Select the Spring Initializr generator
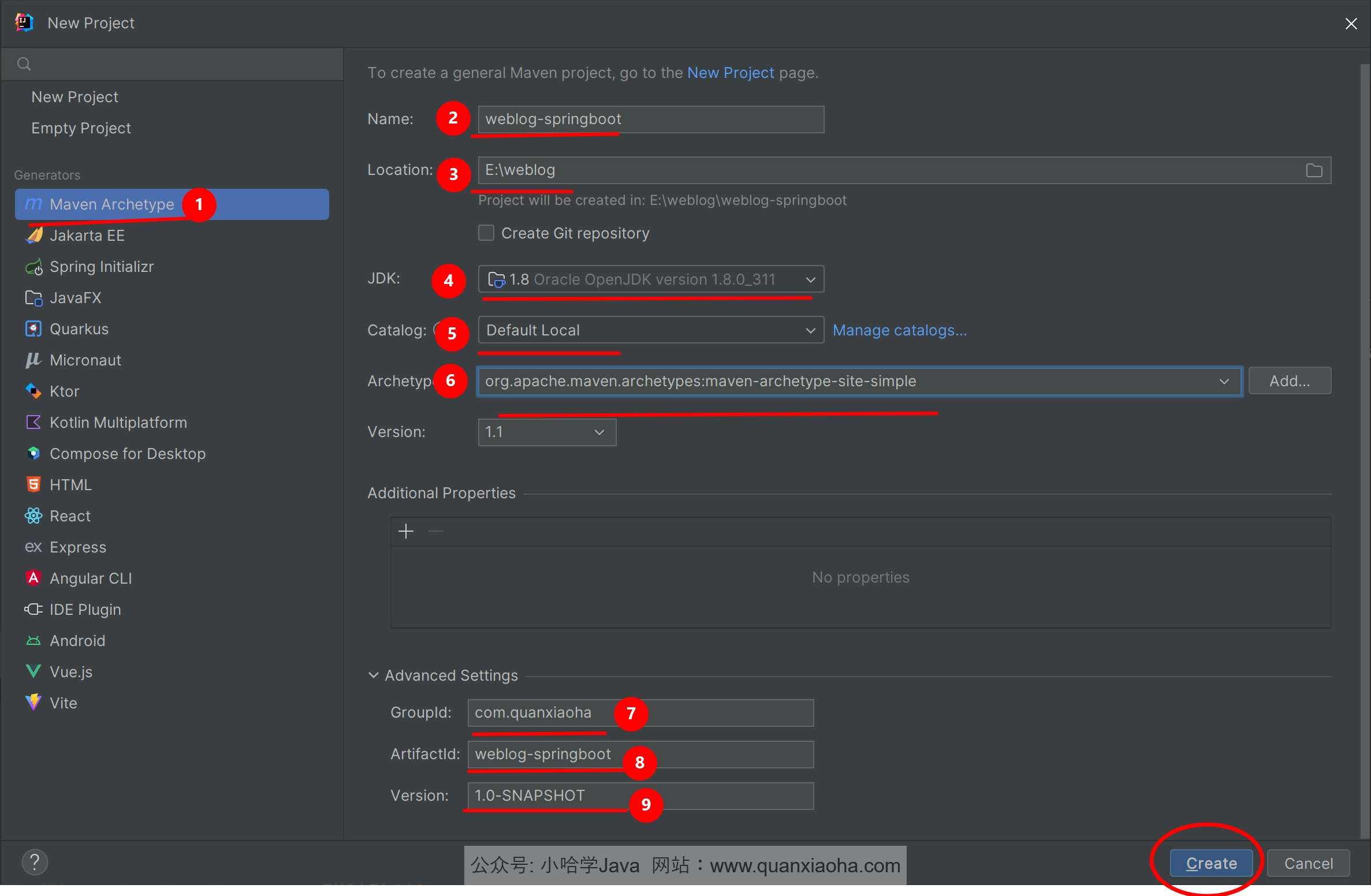This screenshot has width=1371, height=896. tap(172, 267)
